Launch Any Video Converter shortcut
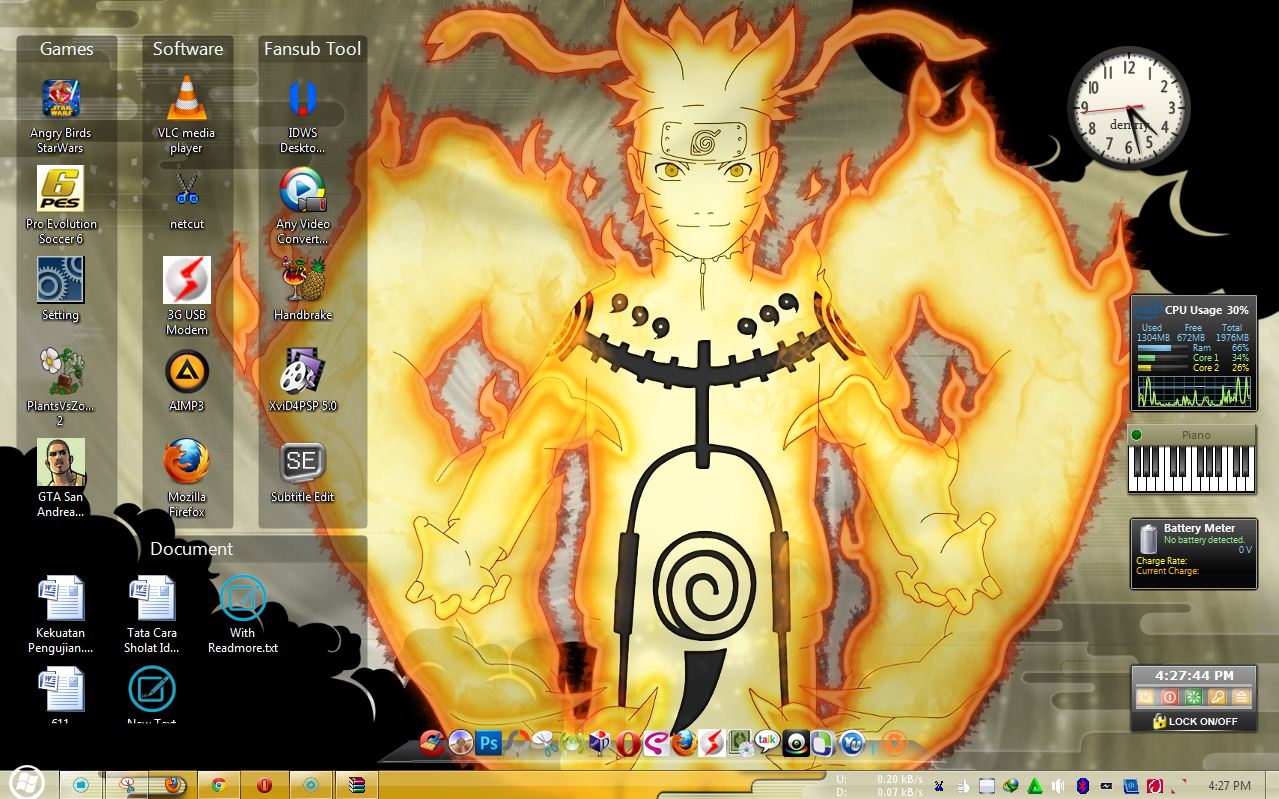 point(302,206)
